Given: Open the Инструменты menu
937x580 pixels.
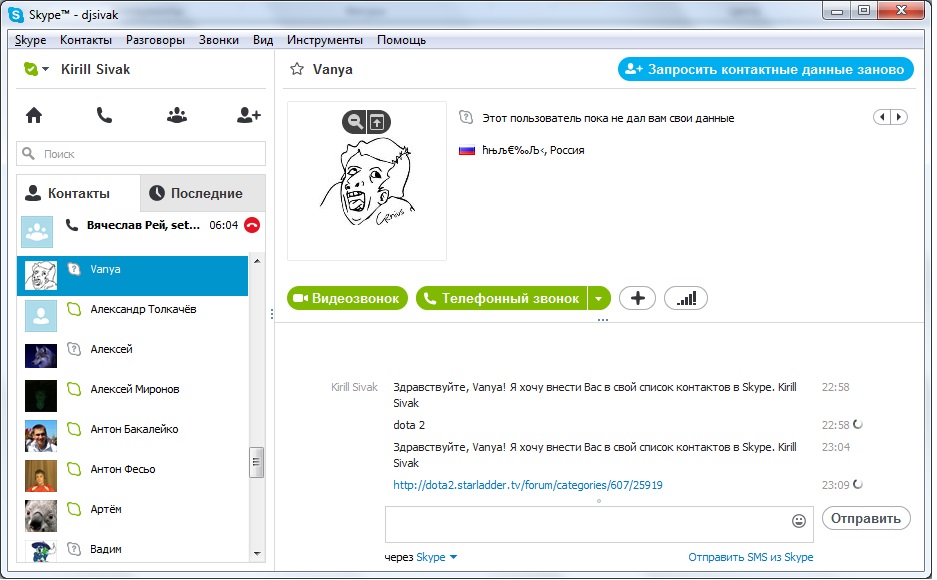Looking at the screenshot, I should [x=324, y=40].
